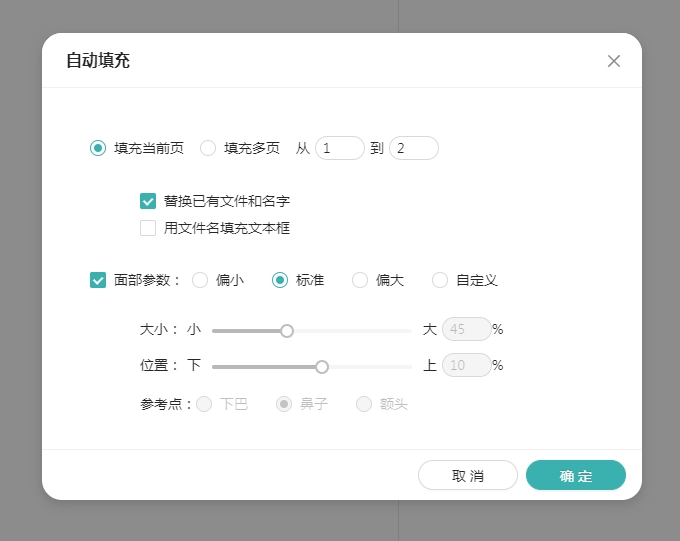
Task: Choose the 自定义 face parameter option
Action: tap(440, 280)
